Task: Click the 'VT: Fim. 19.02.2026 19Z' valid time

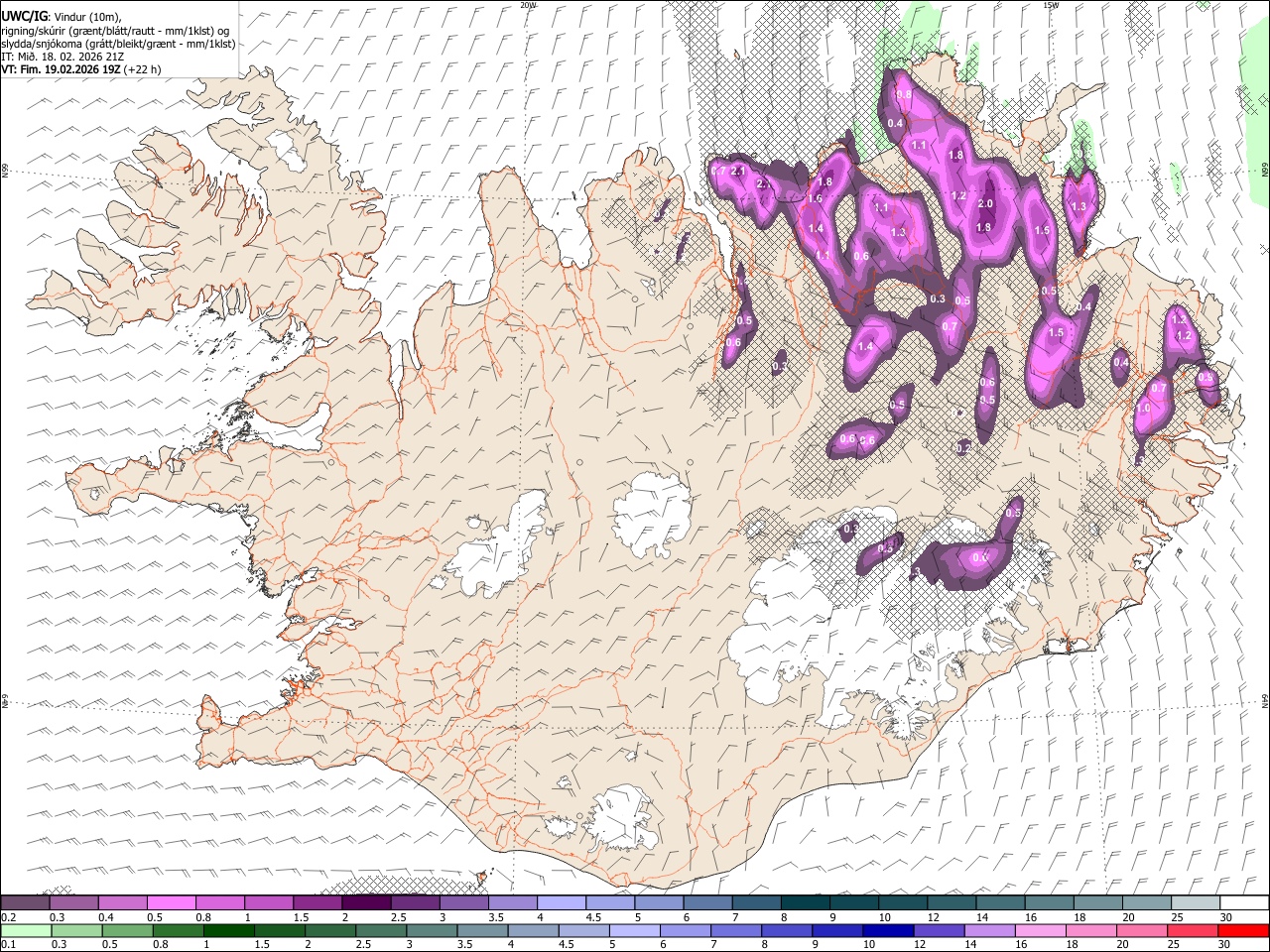Action: click(x=62, y=69)
